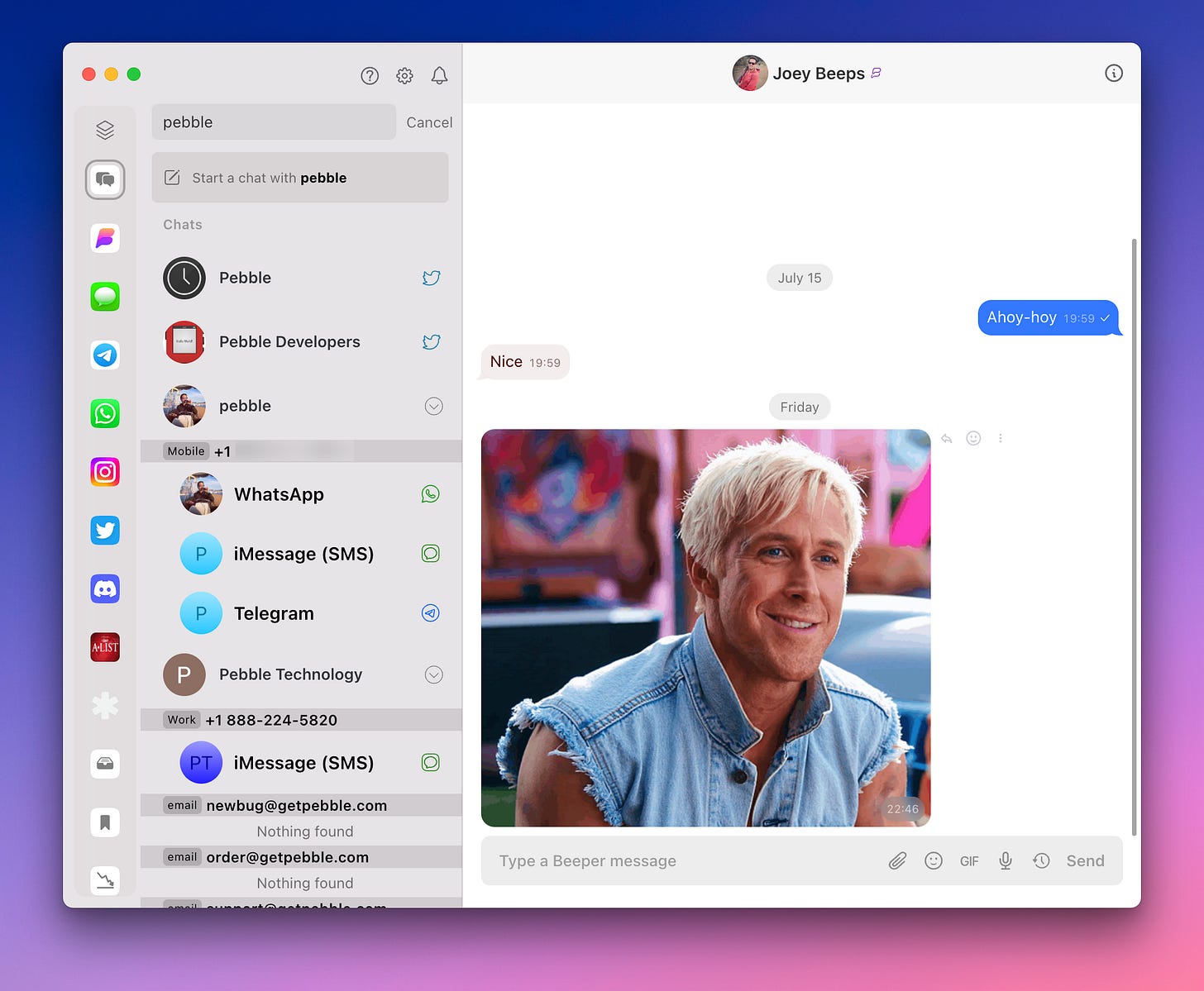Click the July 15 date label
Image resolution: width=1204 pixels, height=991 pixels.
(x=800, y=278)
